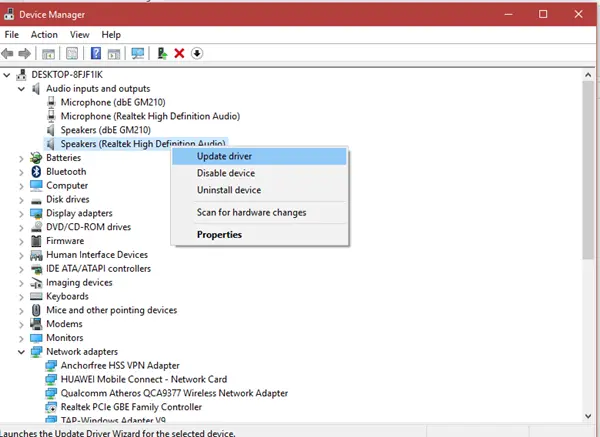This screenshot has width=600, height=437.
Task: Open the Action menu
Action: [44, 35]
